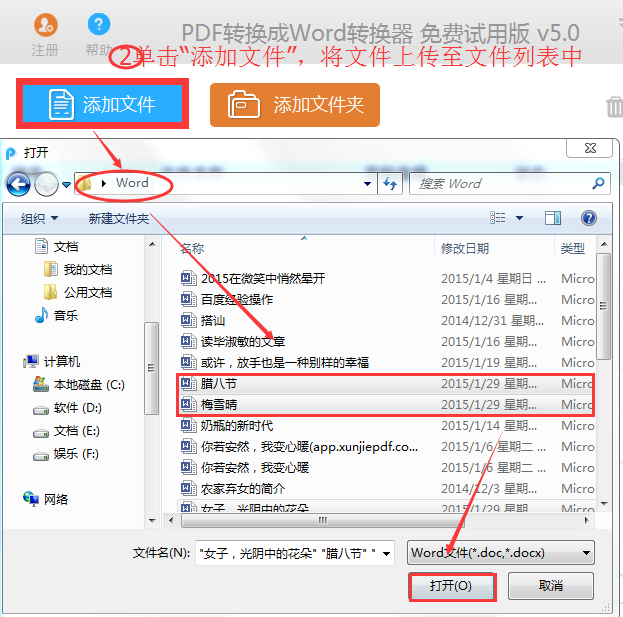Image resolution: width=623 pixels, height=617 pixels.
Task: Select file 奶瓶的新时代
Action: 237,426
